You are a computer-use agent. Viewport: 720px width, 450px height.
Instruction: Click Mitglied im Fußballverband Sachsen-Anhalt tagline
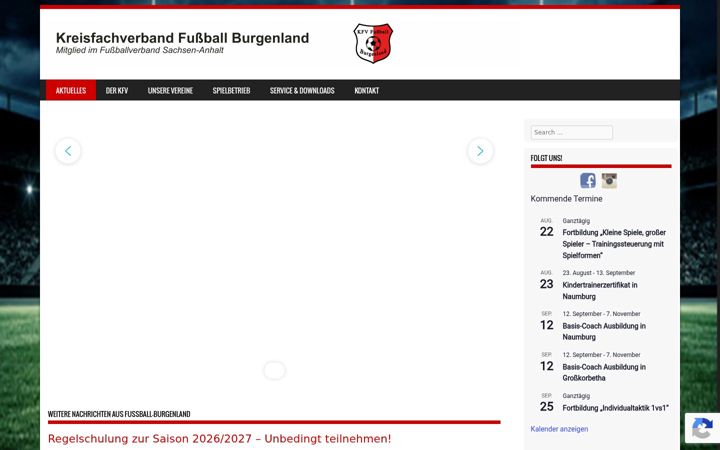click(140, 50)
